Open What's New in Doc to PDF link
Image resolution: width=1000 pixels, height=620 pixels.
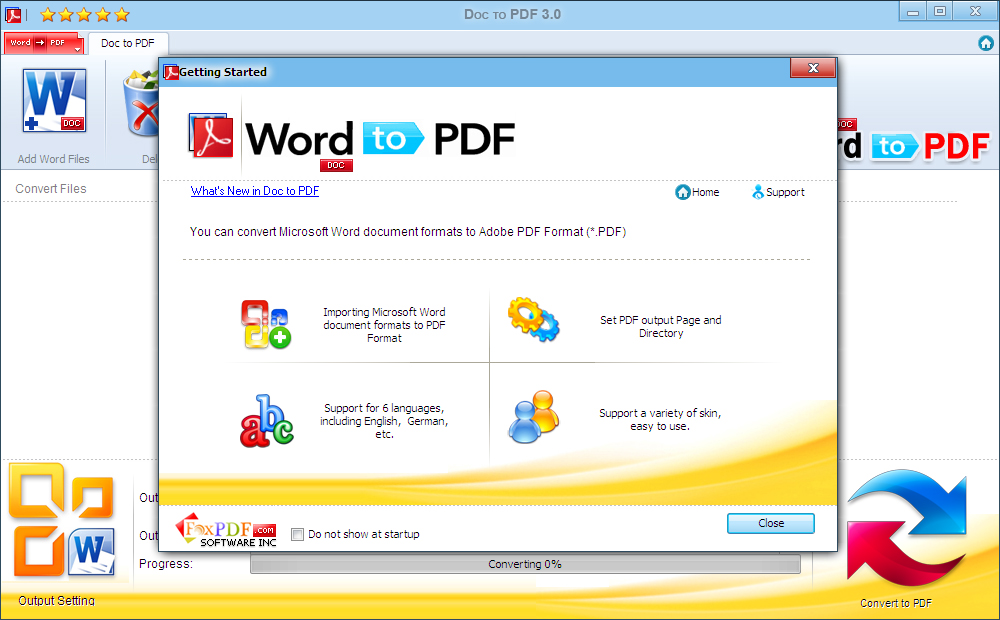click(254, 191)
